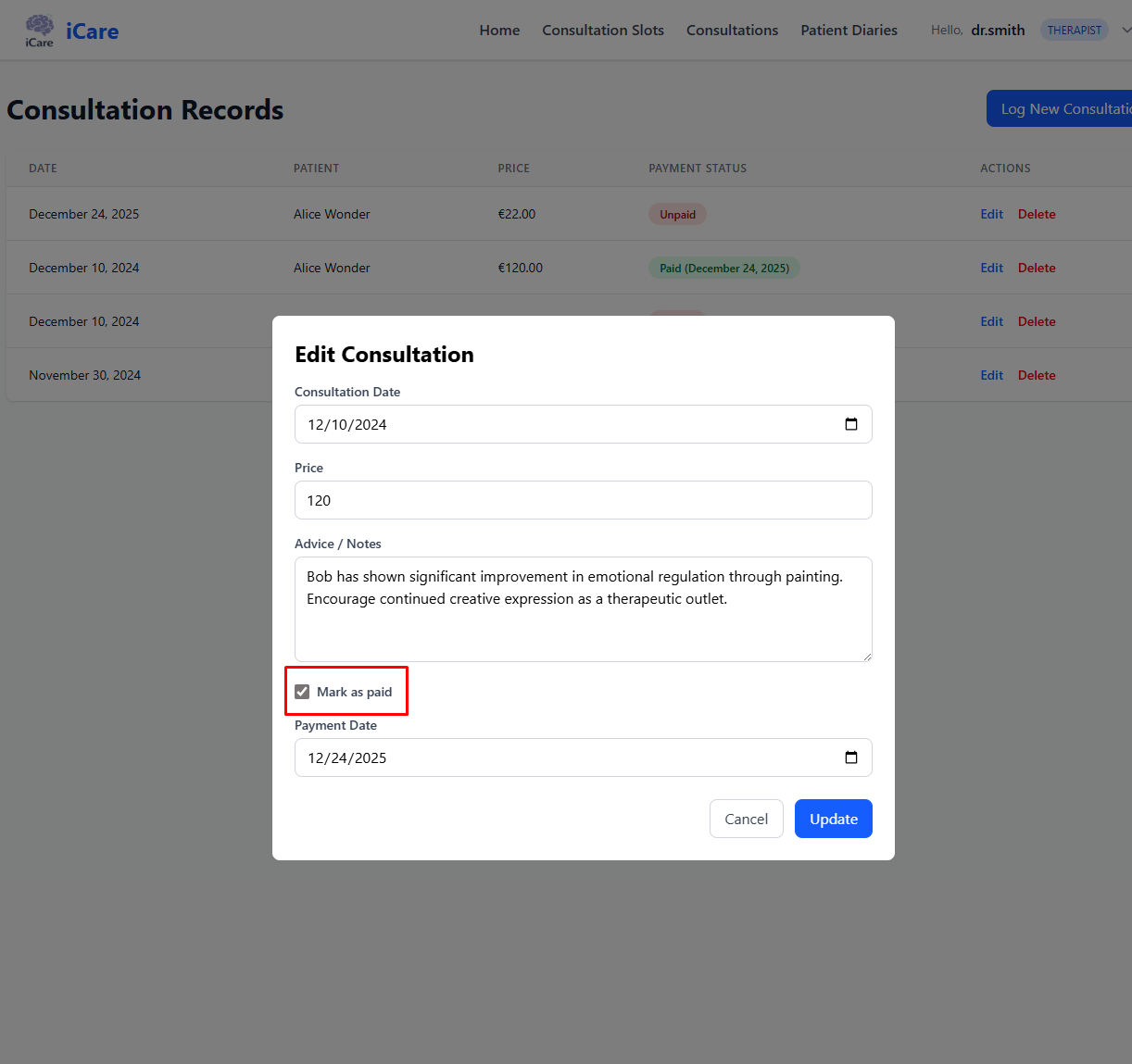Go to the Home nav item
The width and height of the screenshot is (1132, 1064).
coord(499,31)
